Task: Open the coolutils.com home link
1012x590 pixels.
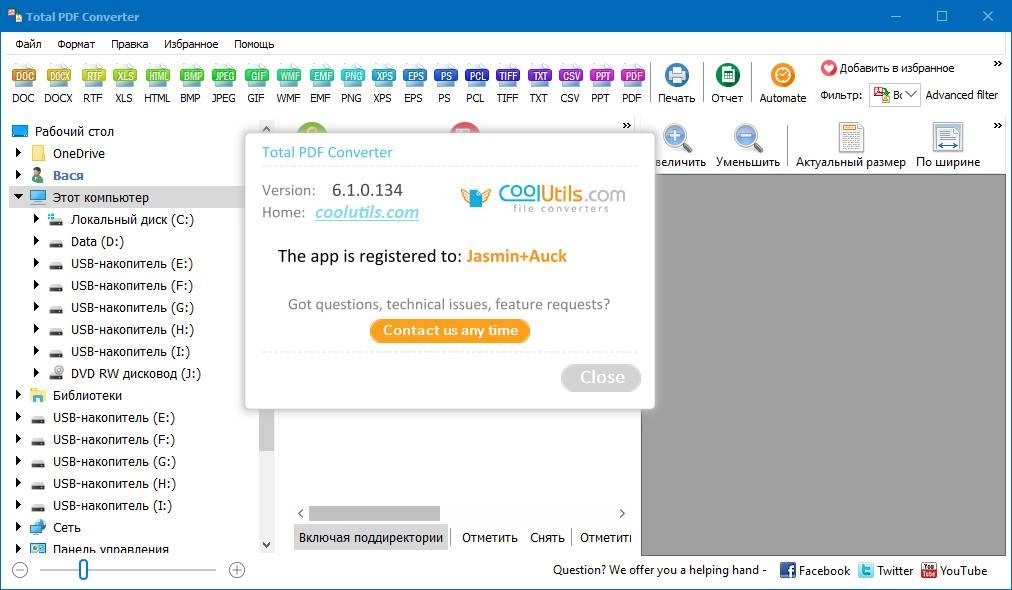Action: coord(367,212)
